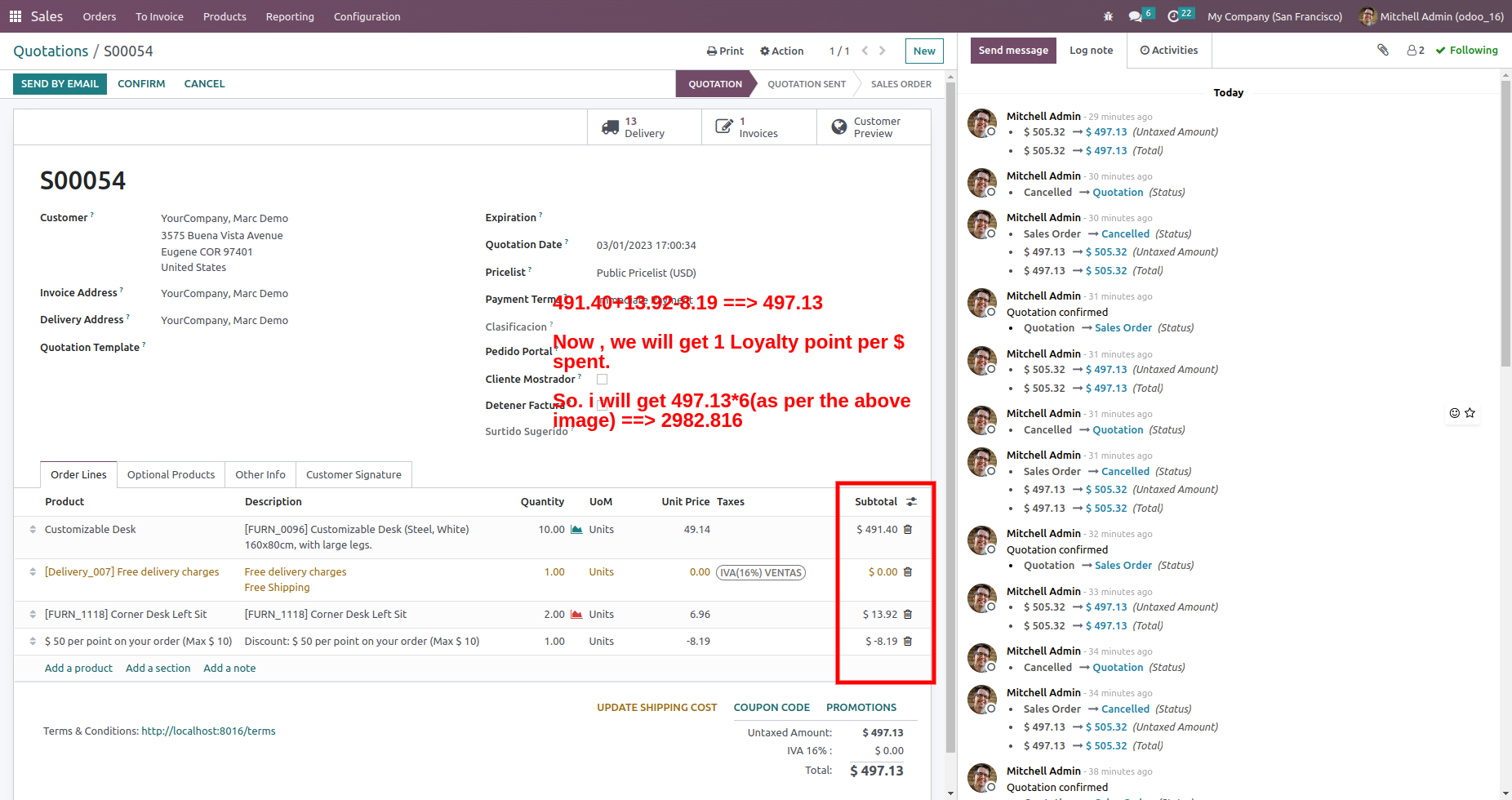Open the apps grid icon next to Sales
Screen dimensions: 1512x800
pos(15,16)
